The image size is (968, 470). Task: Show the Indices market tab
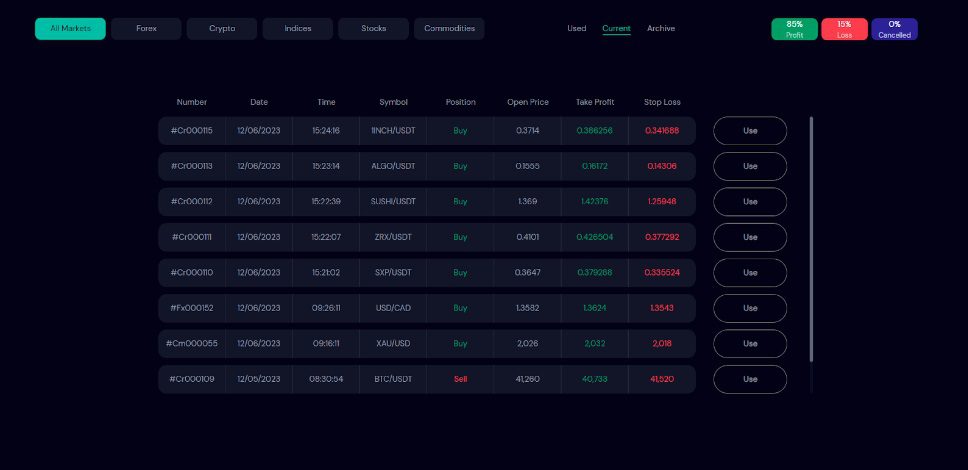point(298,29)
